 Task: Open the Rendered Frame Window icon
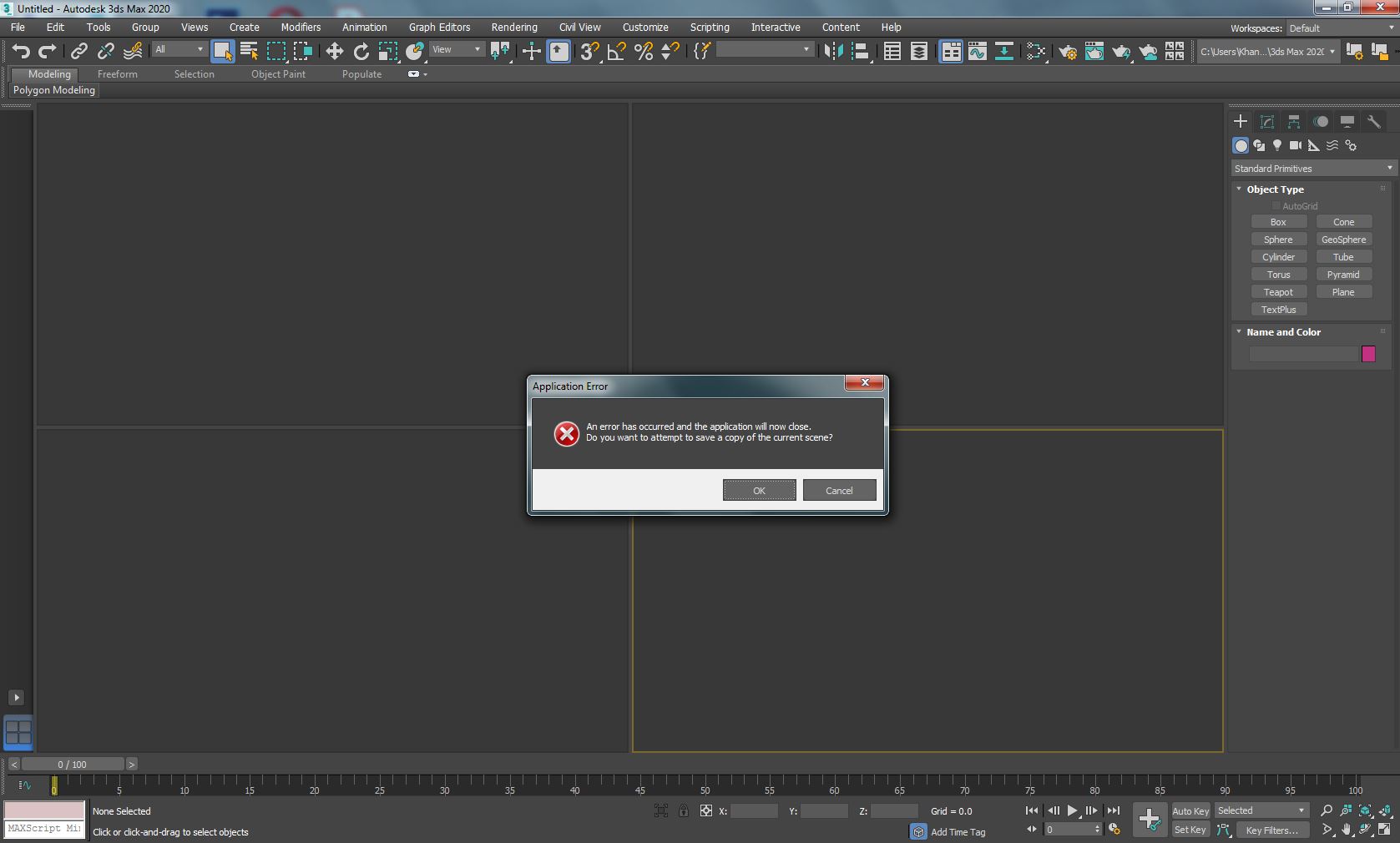pyautogui.click(x=1094, y=51)
